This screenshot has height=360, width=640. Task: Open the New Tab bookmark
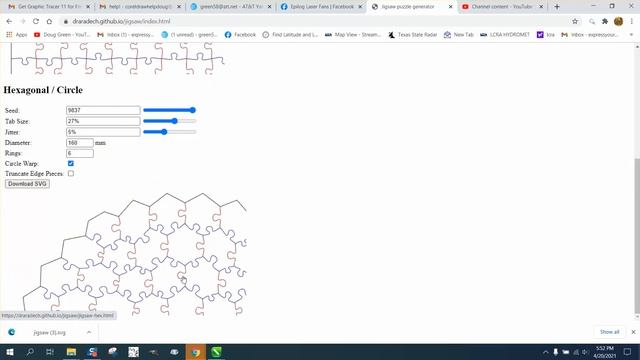click(x=459, y=35)
